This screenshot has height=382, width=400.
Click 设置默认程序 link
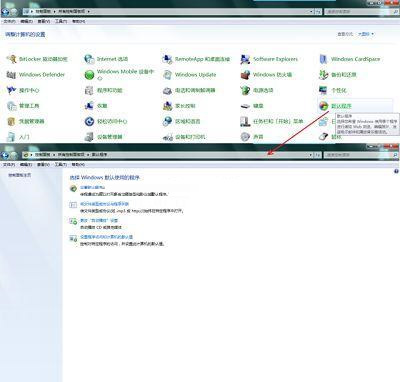(x=92, y=187)
